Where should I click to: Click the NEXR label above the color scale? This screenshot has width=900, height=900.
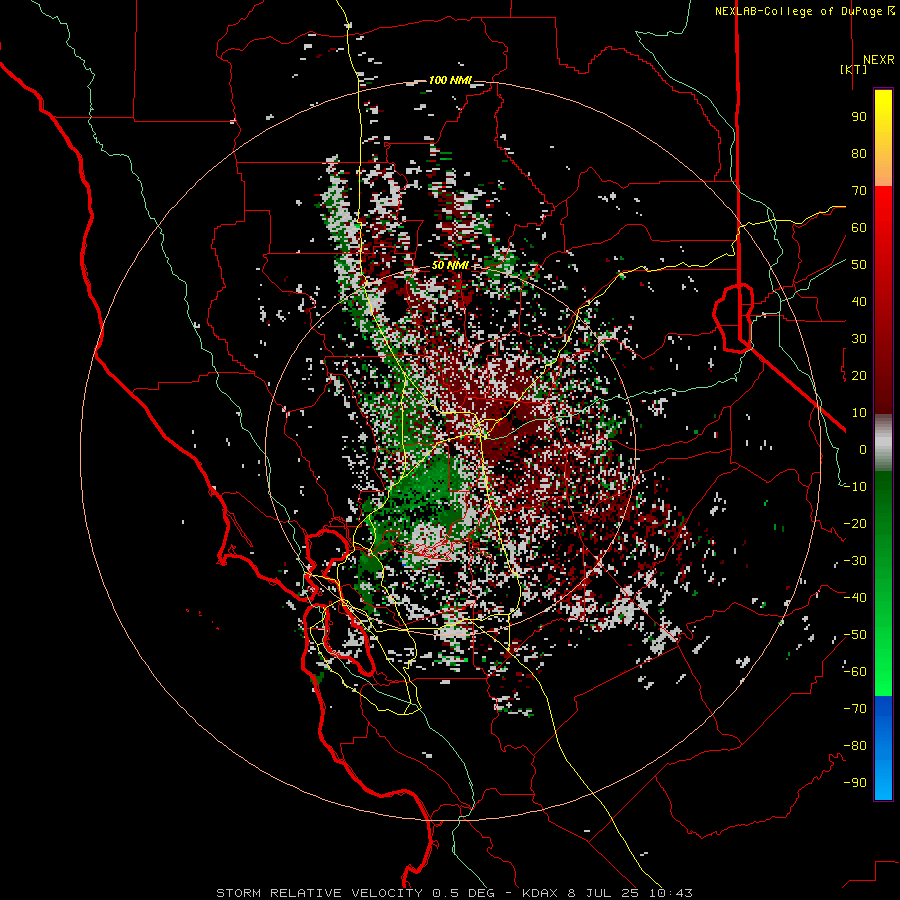[878, 60]
